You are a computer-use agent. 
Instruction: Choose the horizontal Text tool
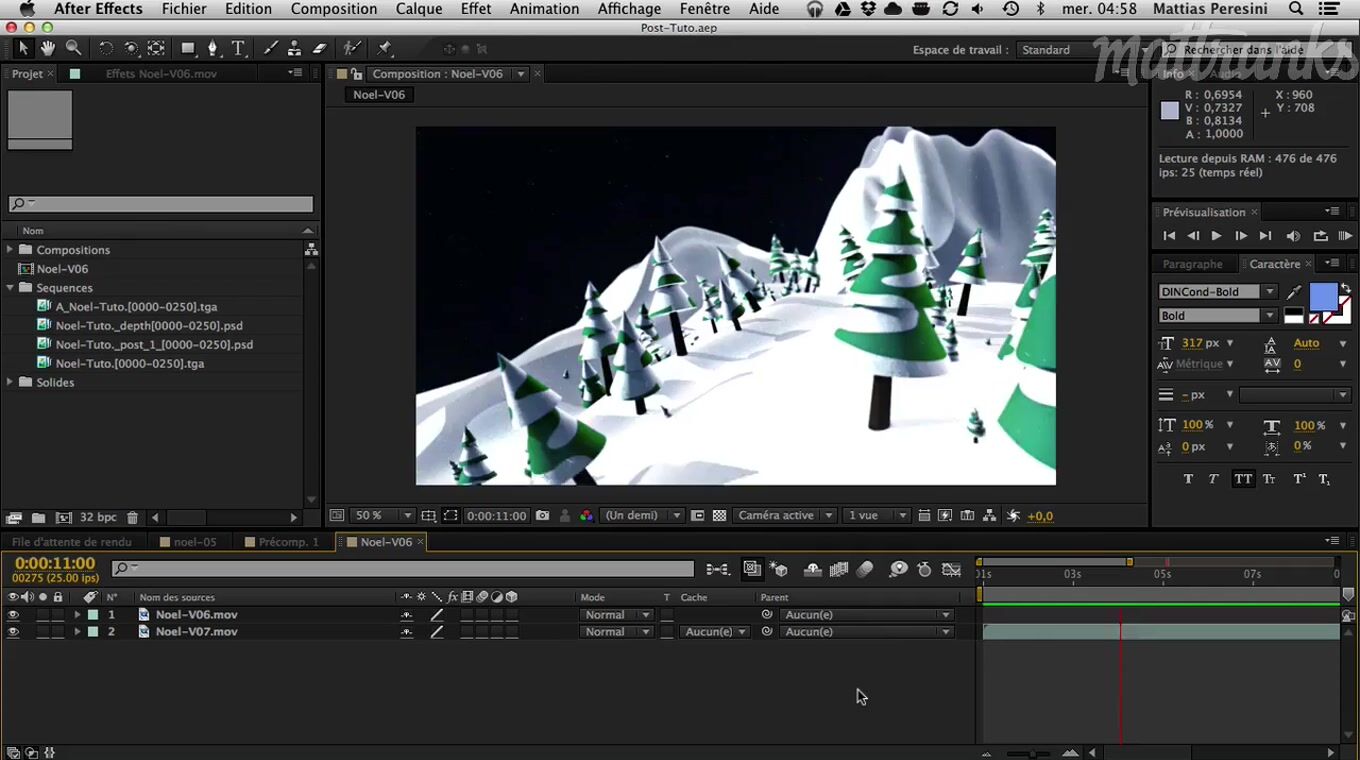(238, 48)
